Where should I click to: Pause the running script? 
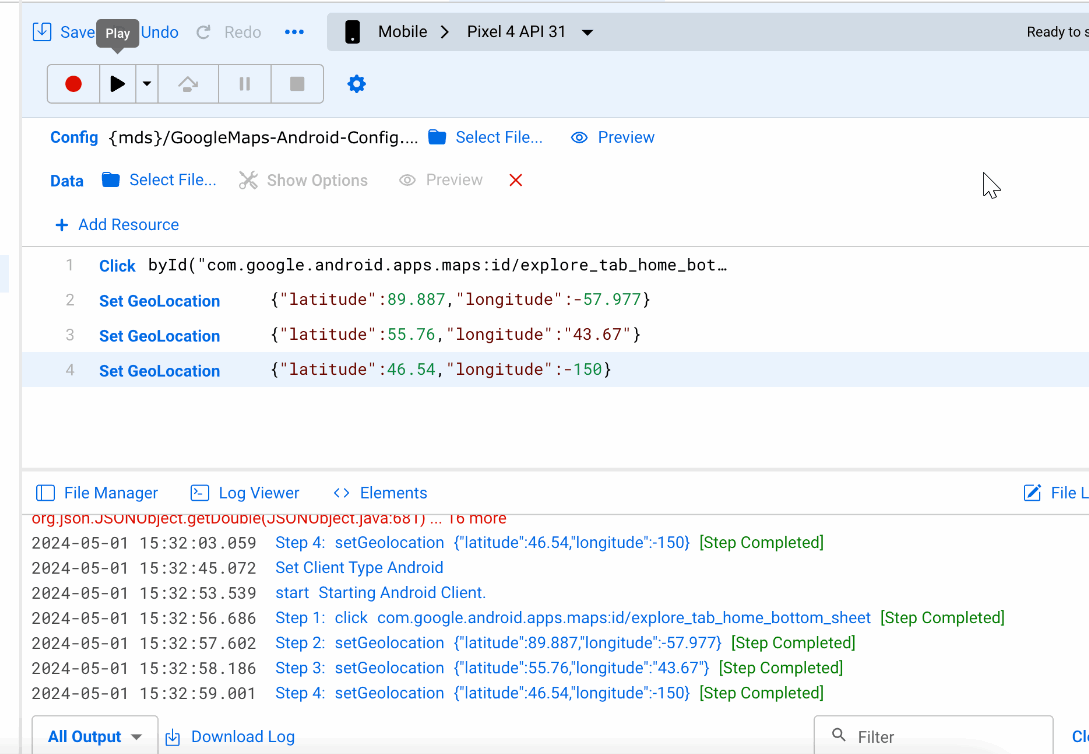244,84
